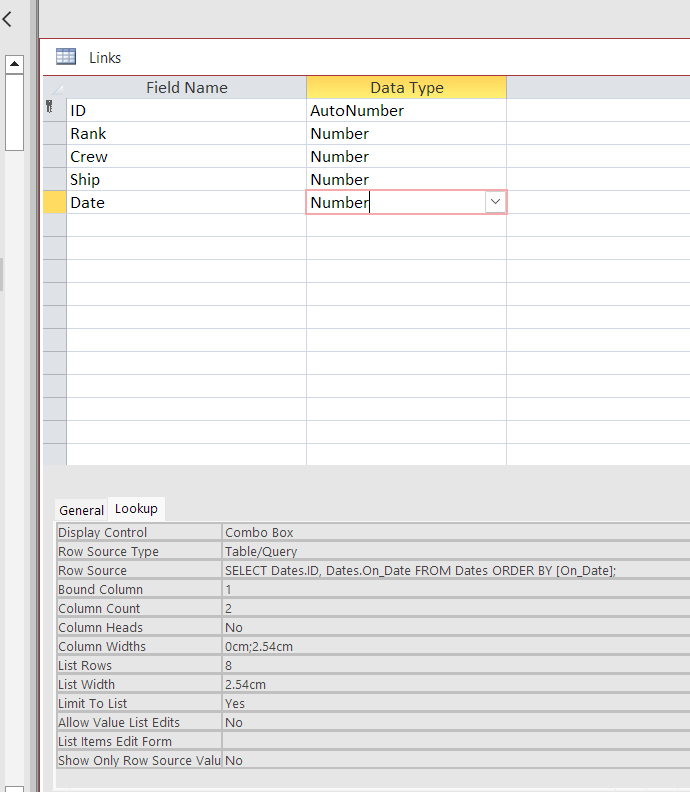Click the AutoNumber data type cell
Image resolution: width=690 pixels, height=792 pixels.
[406, 111]
